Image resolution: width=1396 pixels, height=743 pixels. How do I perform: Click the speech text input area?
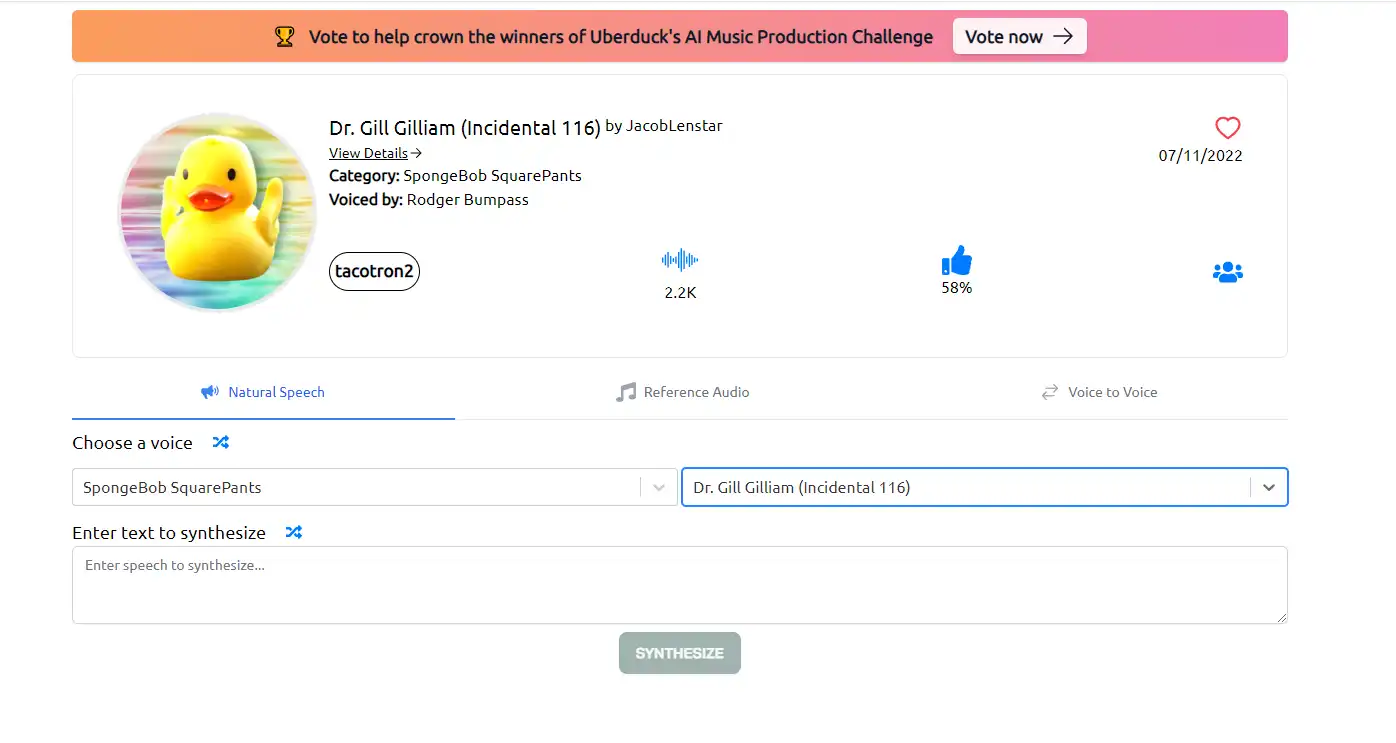click(680, 585)
